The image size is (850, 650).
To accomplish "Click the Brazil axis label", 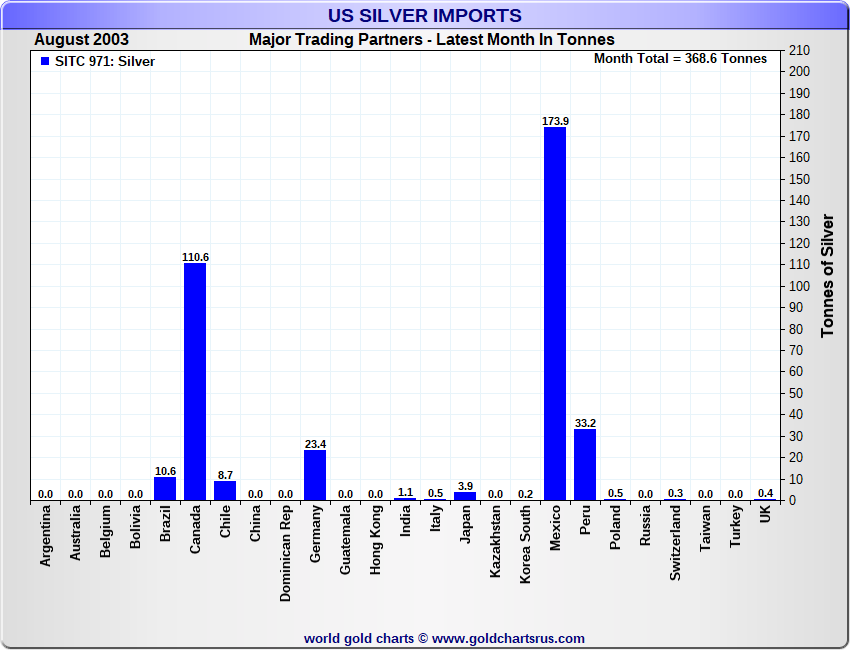I will tap(165, 523).
